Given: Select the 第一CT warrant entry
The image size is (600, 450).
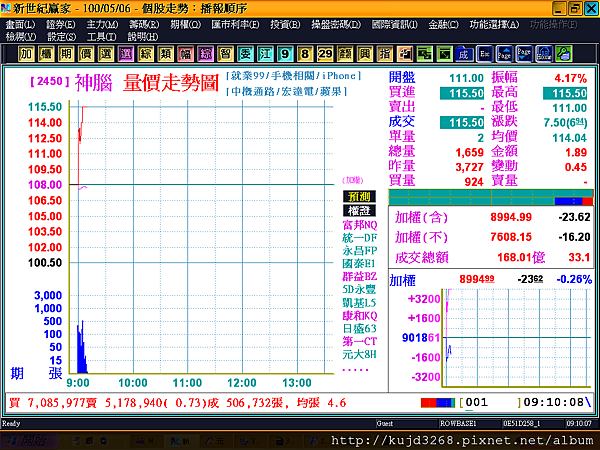Looking at the screenshot, I should (x=360, y=341).
